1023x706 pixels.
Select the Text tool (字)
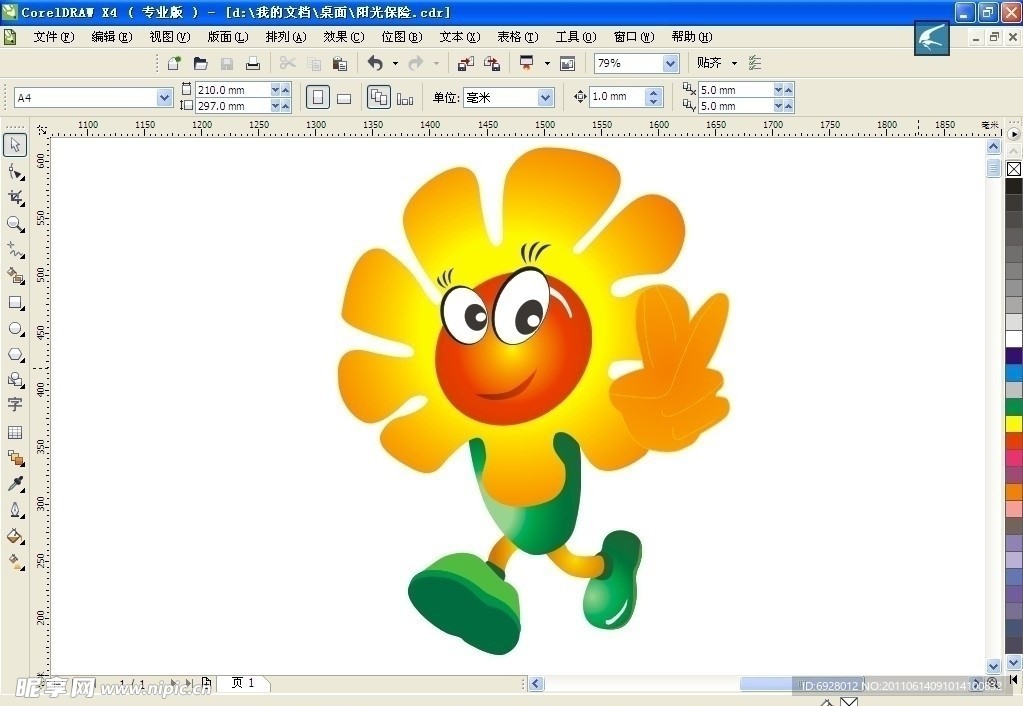pos(15,405)
